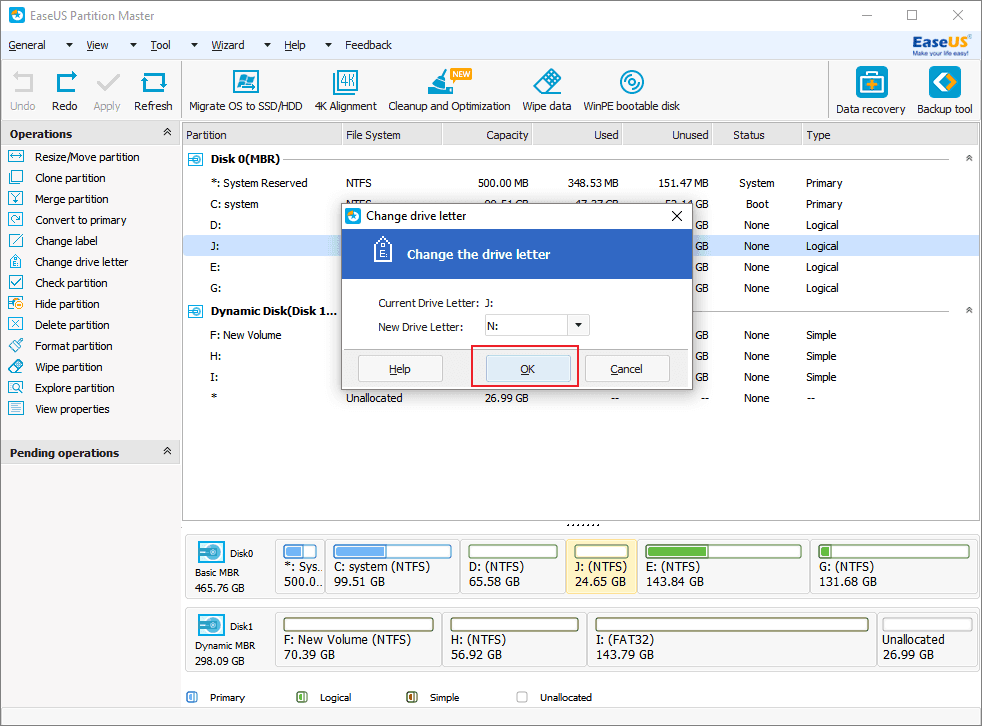Sort by the Partition column header
Image resolution: width=982 pixels, height=726 pixels.
tap(262, 135)
